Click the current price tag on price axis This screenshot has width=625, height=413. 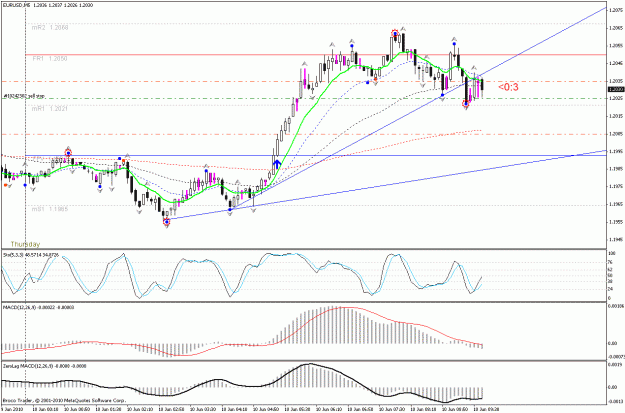(616, 89)
